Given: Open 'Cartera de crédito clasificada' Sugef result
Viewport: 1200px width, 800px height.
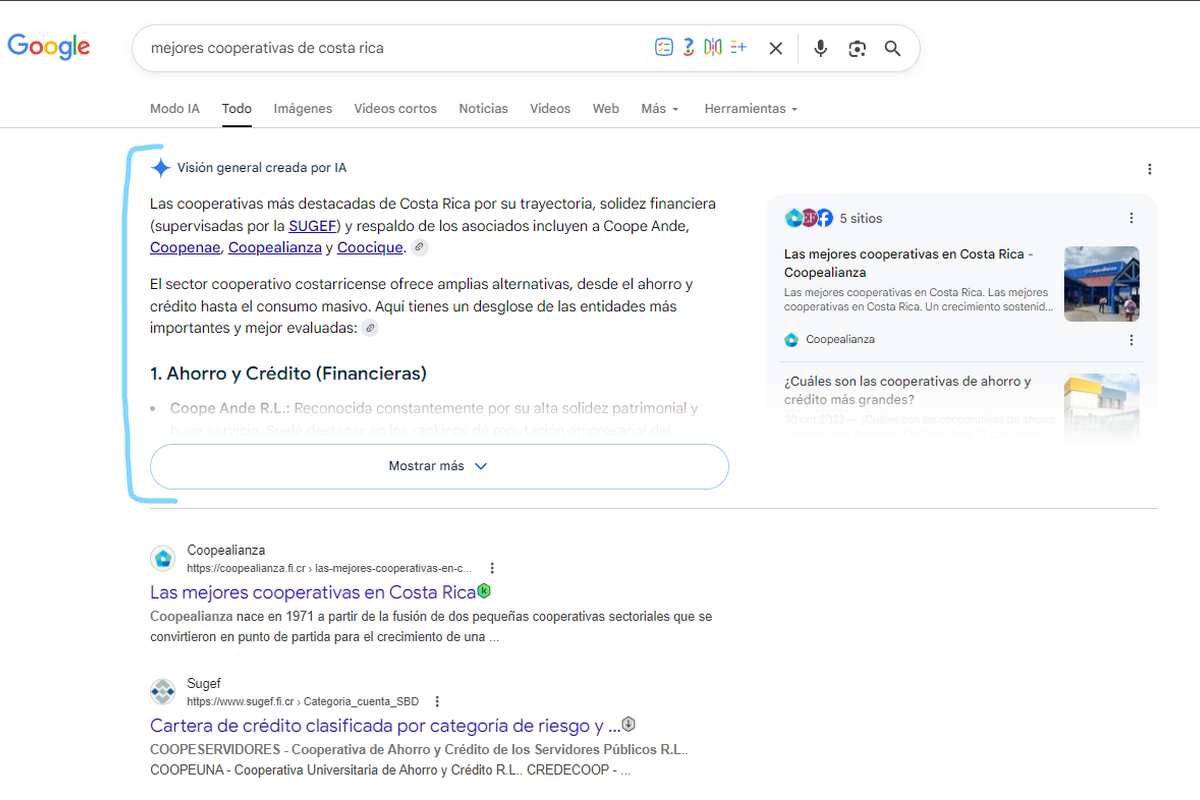Looking at the screenshot, I should (385, 725).
